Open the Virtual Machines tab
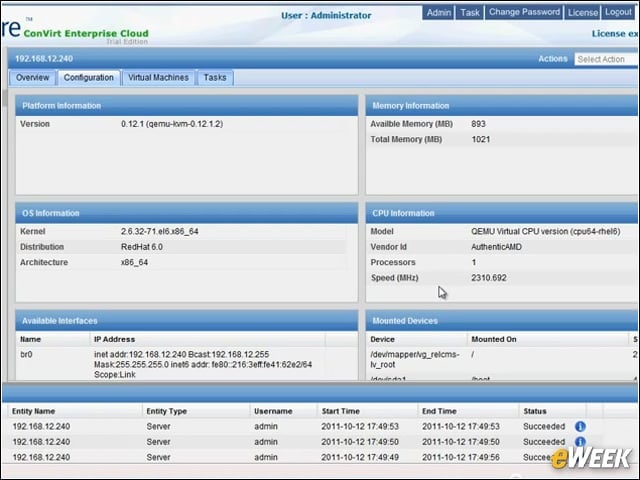This screenshot has height=480, width=640. (x=158, y=78)
